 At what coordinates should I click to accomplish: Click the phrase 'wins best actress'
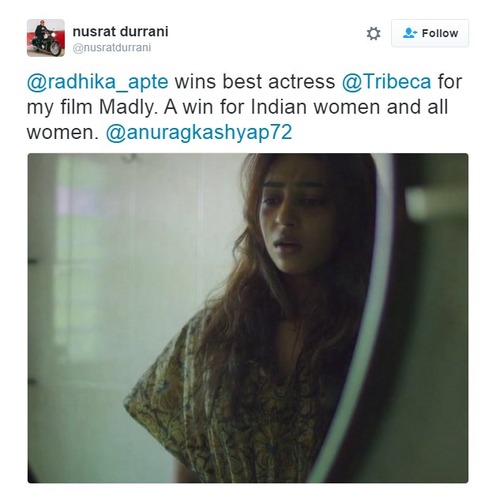[255, 82]
